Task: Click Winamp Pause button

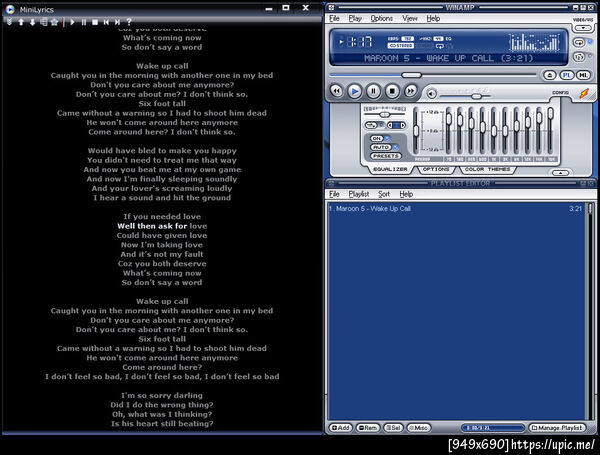Action: point(373,91)
